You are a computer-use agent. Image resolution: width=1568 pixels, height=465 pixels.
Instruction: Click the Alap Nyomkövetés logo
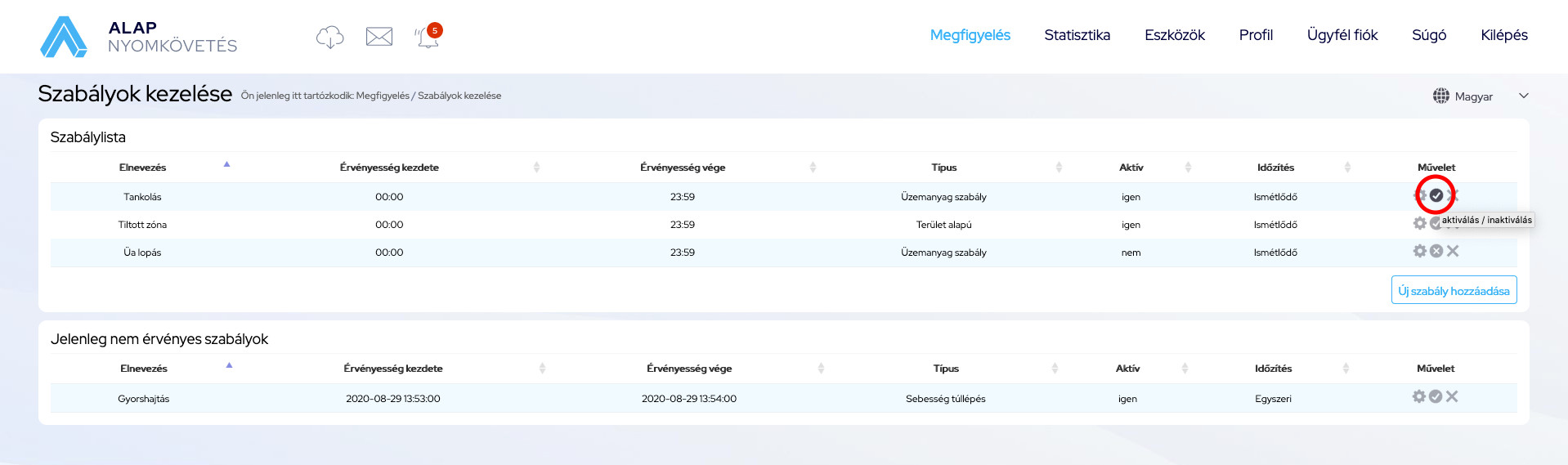138,37
